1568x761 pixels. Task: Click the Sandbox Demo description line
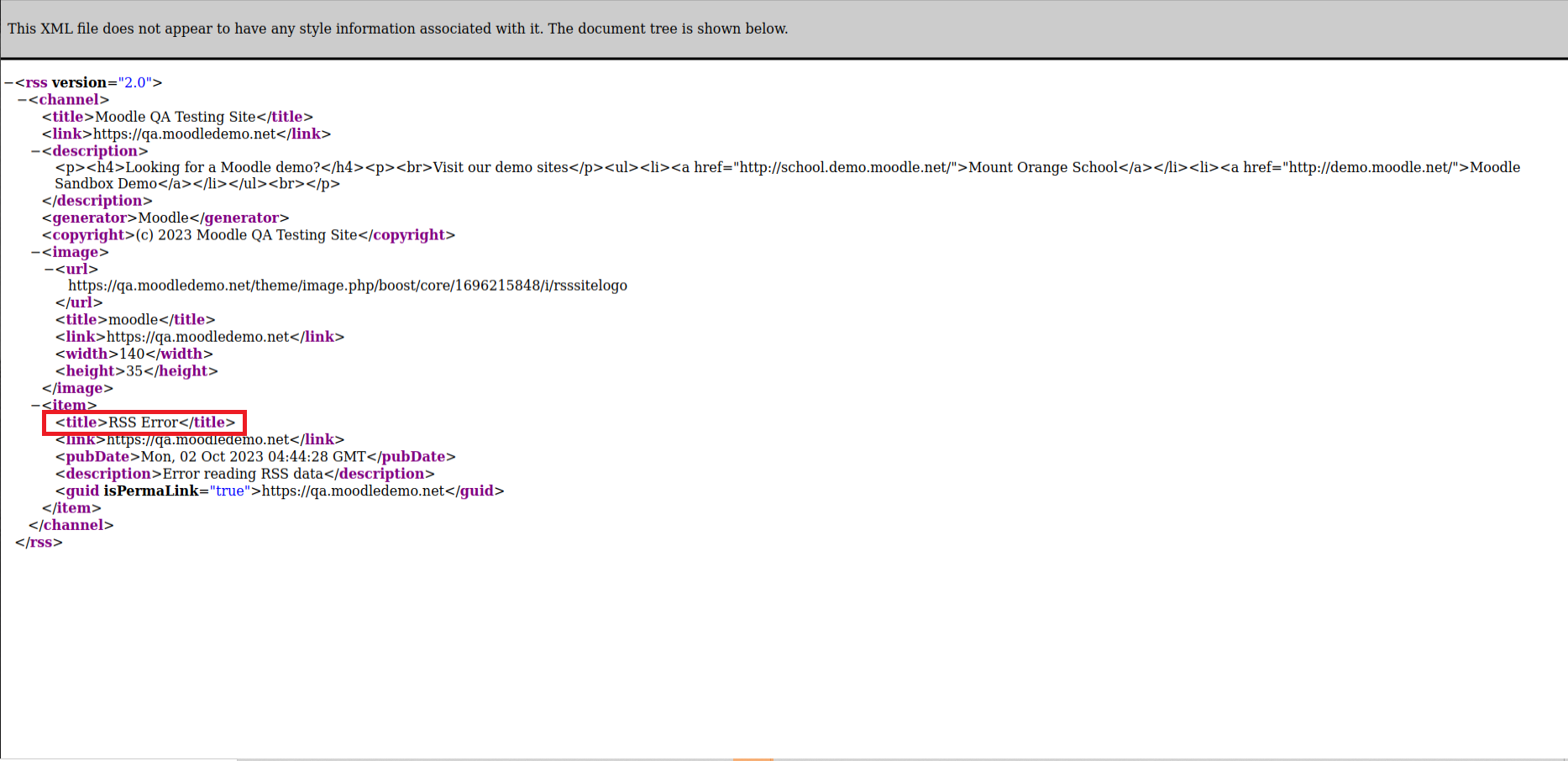point(197,184)
